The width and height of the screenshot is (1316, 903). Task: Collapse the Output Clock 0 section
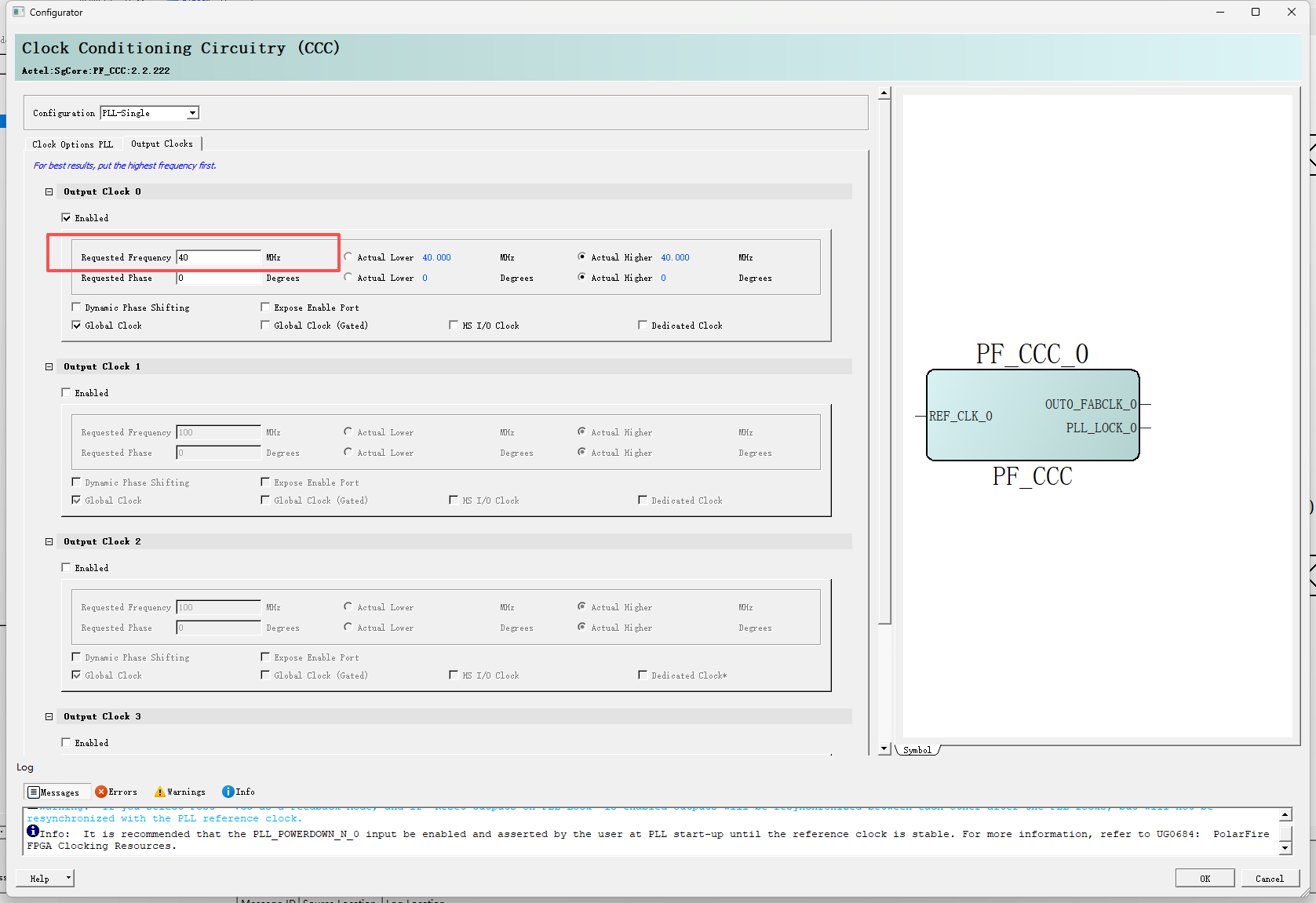[49, 191]
